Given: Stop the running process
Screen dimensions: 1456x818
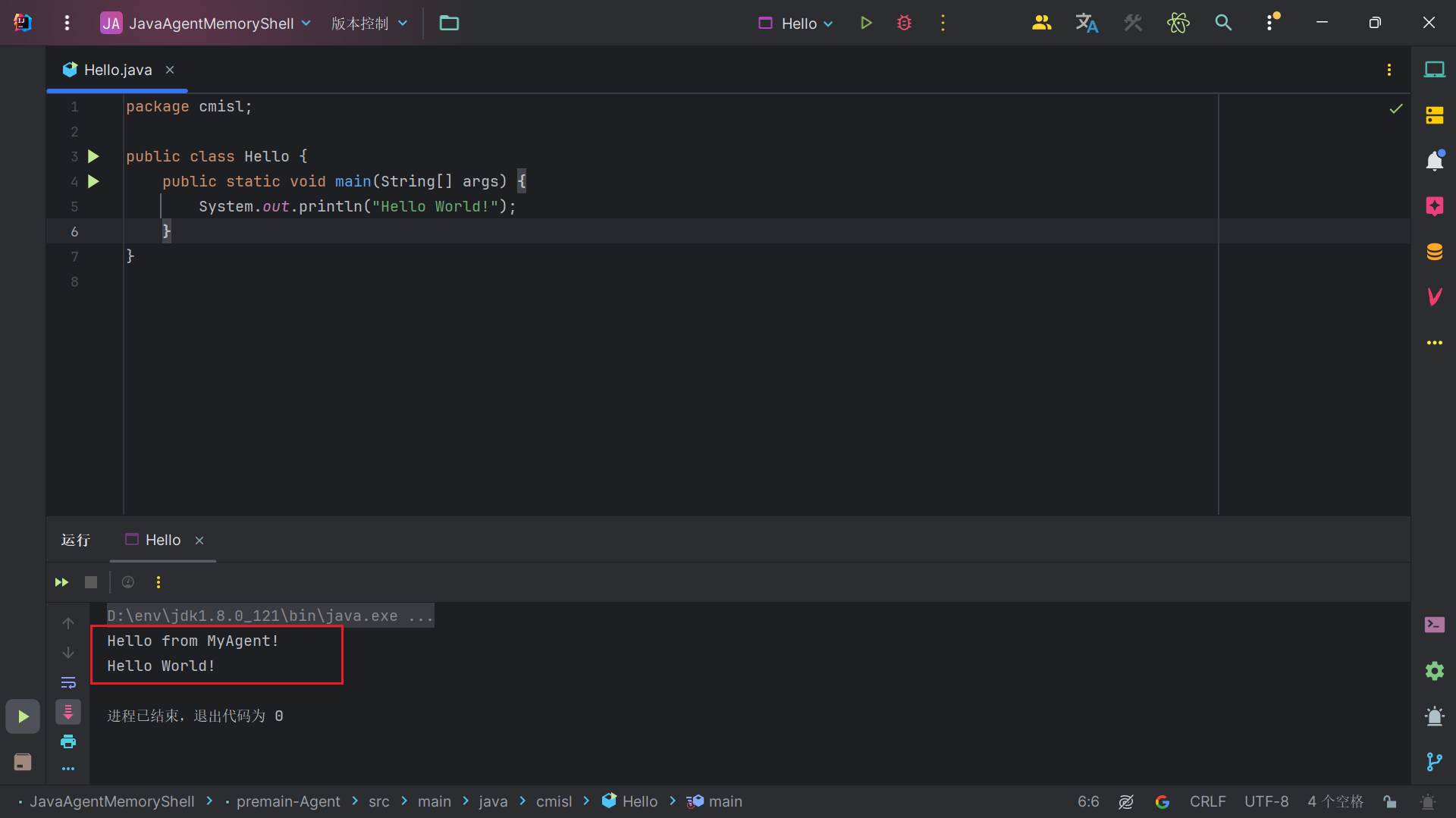Looking at the screenshot, I should [x=91, y=582].
